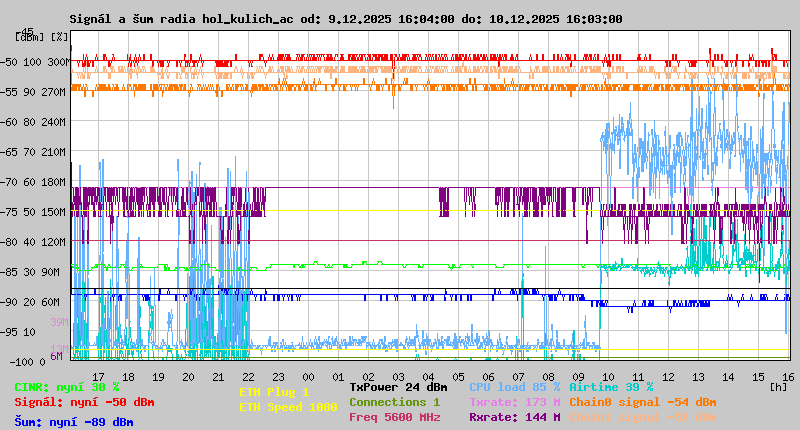Click the ETH Plug legend label
Image resolution: width=800 pixels, height=430 pixels.
(x=274, y=392)
